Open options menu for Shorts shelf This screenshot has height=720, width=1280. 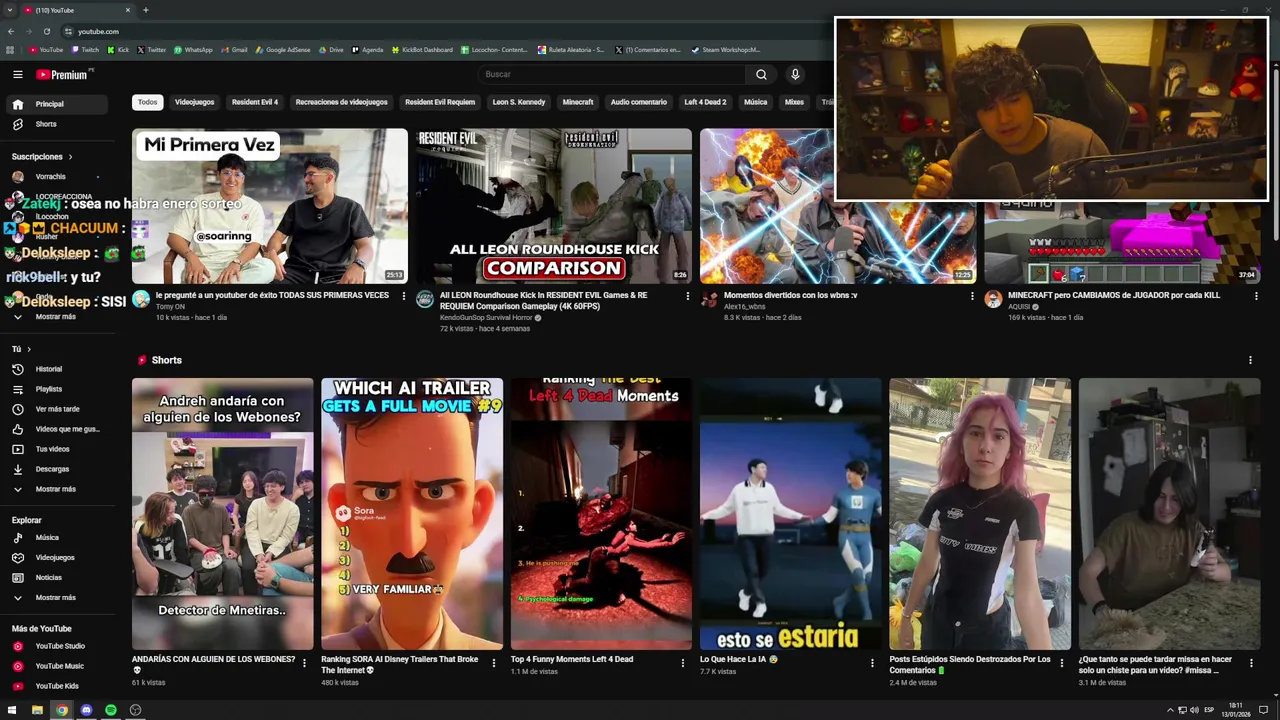[x=1250, y=360]
